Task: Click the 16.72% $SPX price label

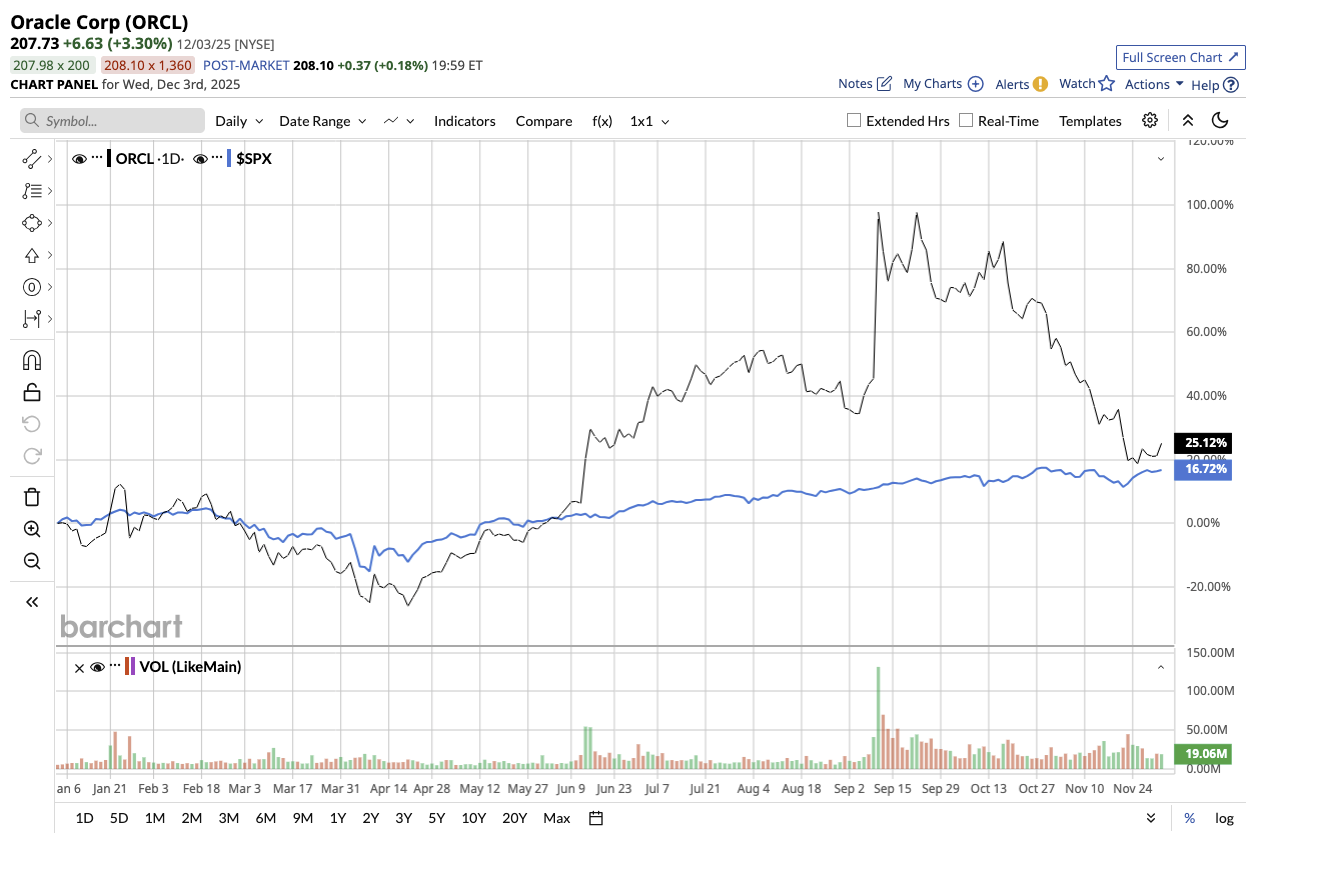Action: point(1203,469)
